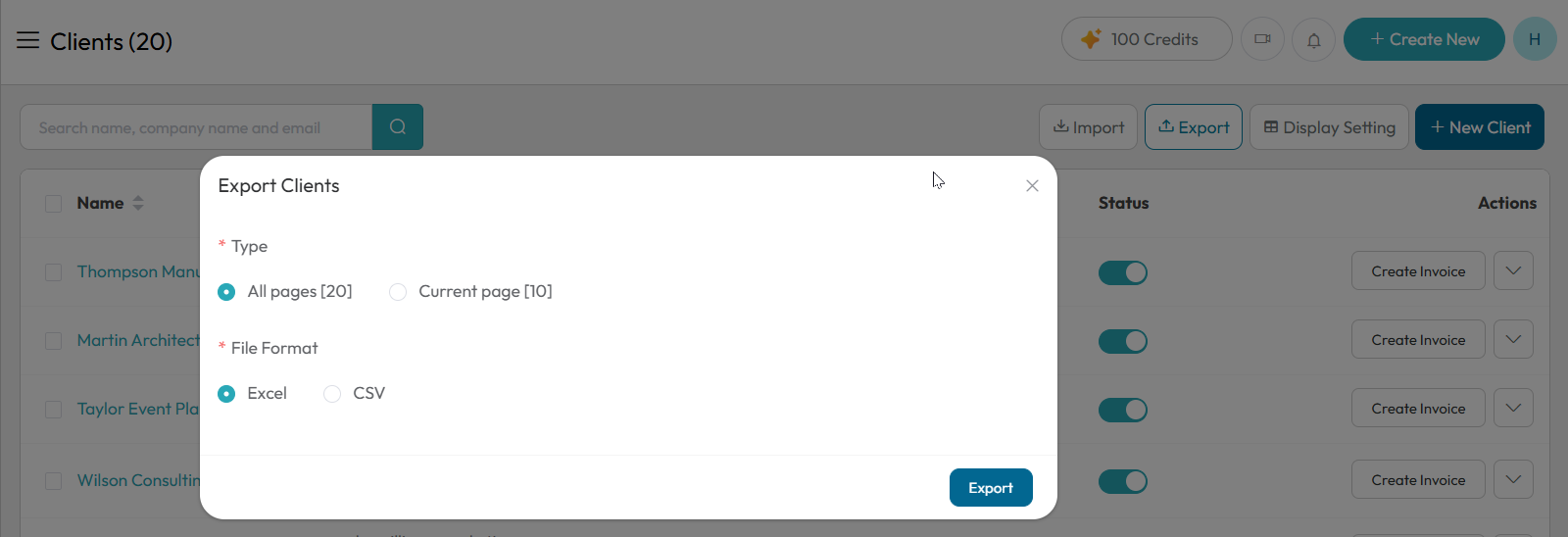Screen dimensions: 1568x537
Task: Click the 100 Credits badge
Action: point(1147,39)
